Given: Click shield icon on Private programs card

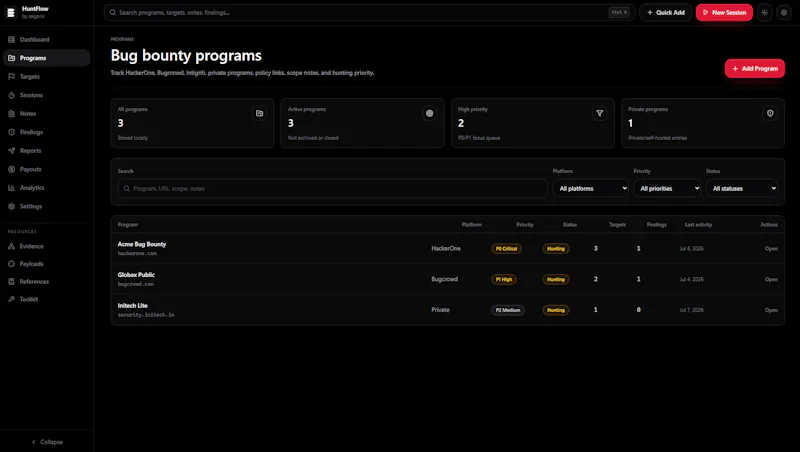Looking at the screenshot, I should 770,113.
